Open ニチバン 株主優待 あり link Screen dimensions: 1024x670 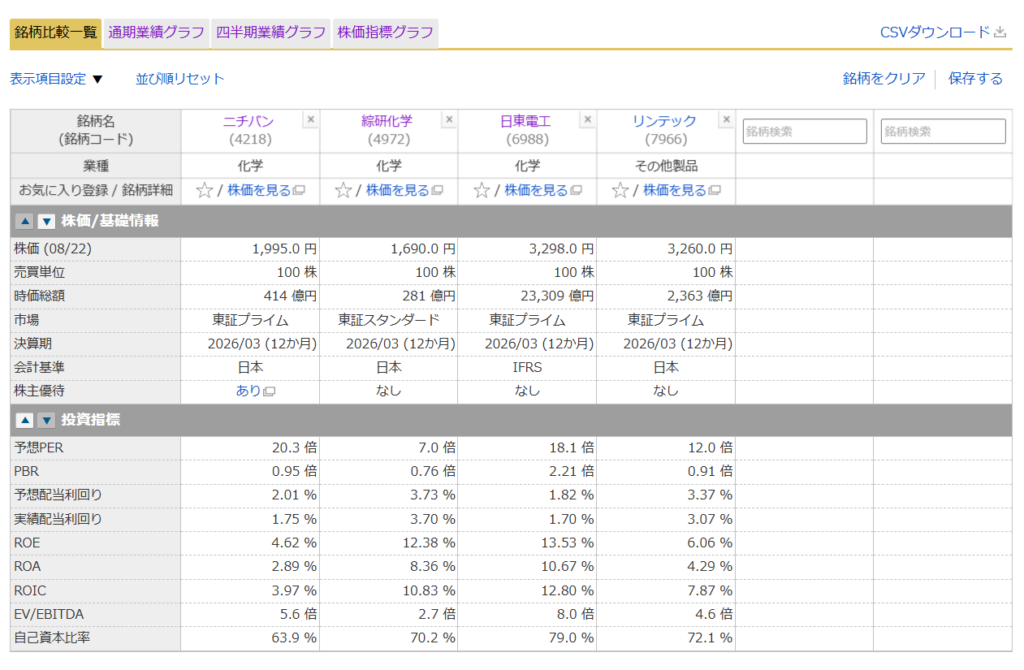(x=248, y=391)
